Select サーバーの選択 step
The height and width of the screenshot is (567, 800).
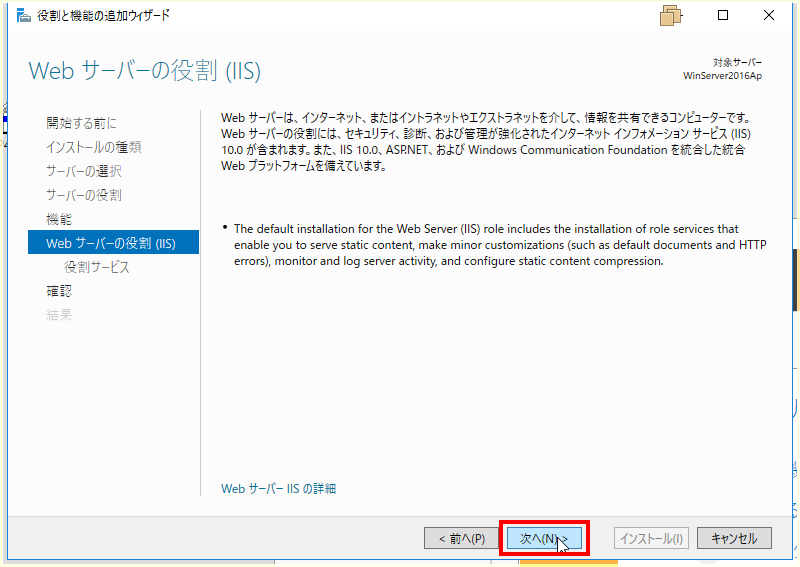(84, 171)
